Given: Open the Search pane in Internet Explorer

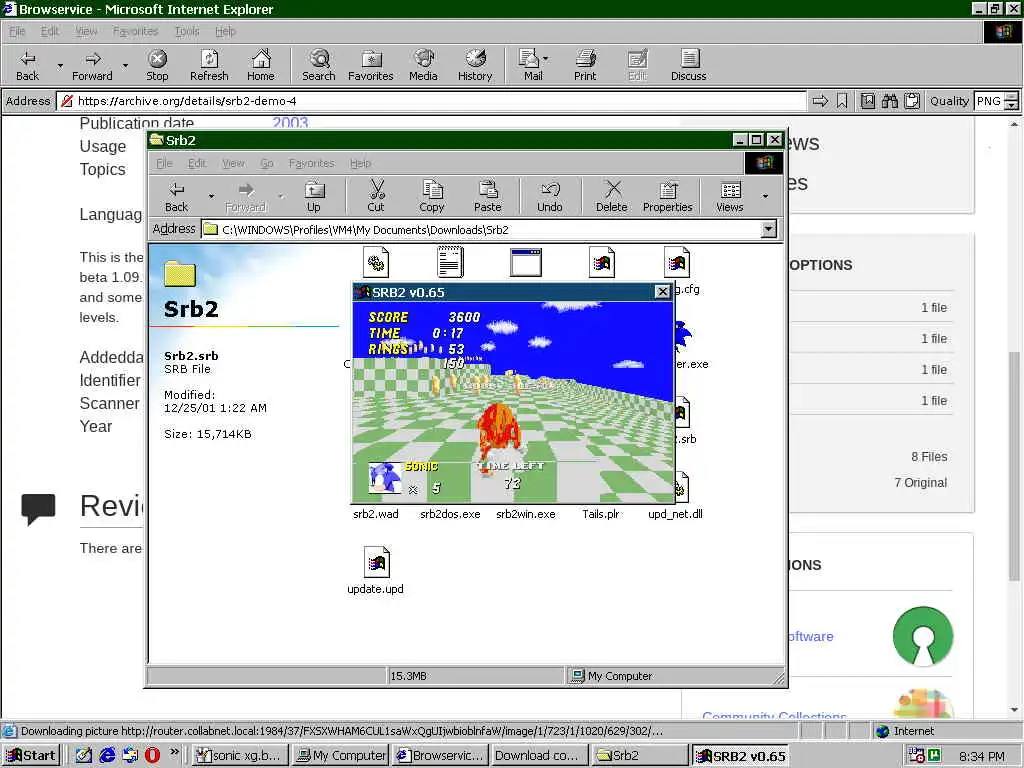Looking at the screenshot, I should (319, 65).
